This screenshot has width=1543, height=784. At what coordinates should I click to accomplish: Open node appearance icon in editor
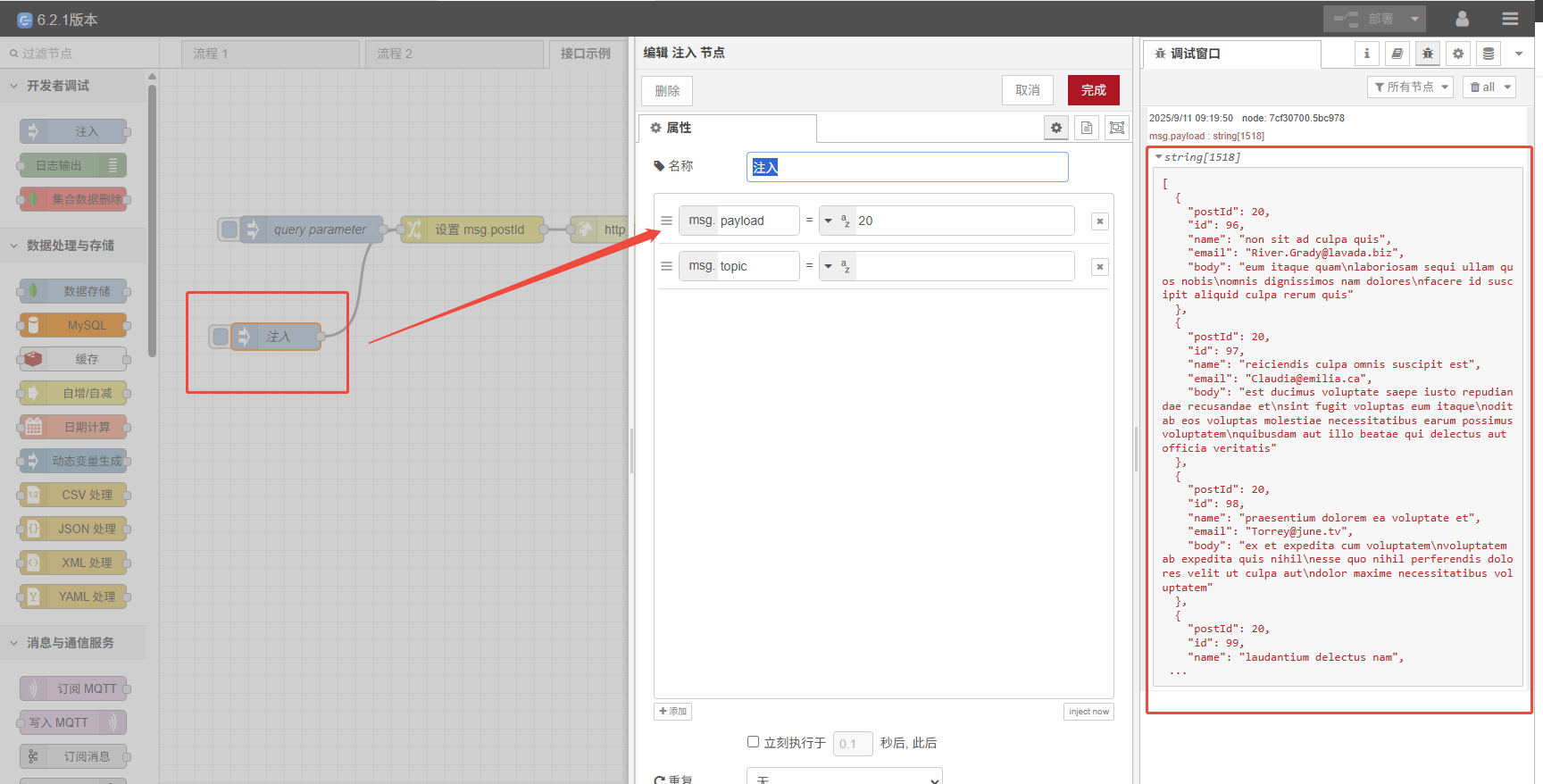coord(1117,128)
